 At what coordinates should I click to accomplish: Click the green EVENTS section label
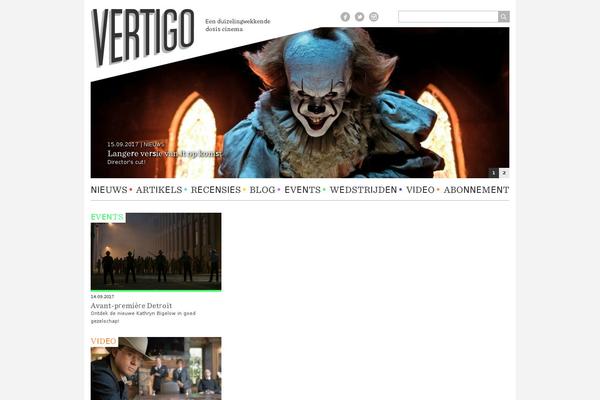(107, 217)
